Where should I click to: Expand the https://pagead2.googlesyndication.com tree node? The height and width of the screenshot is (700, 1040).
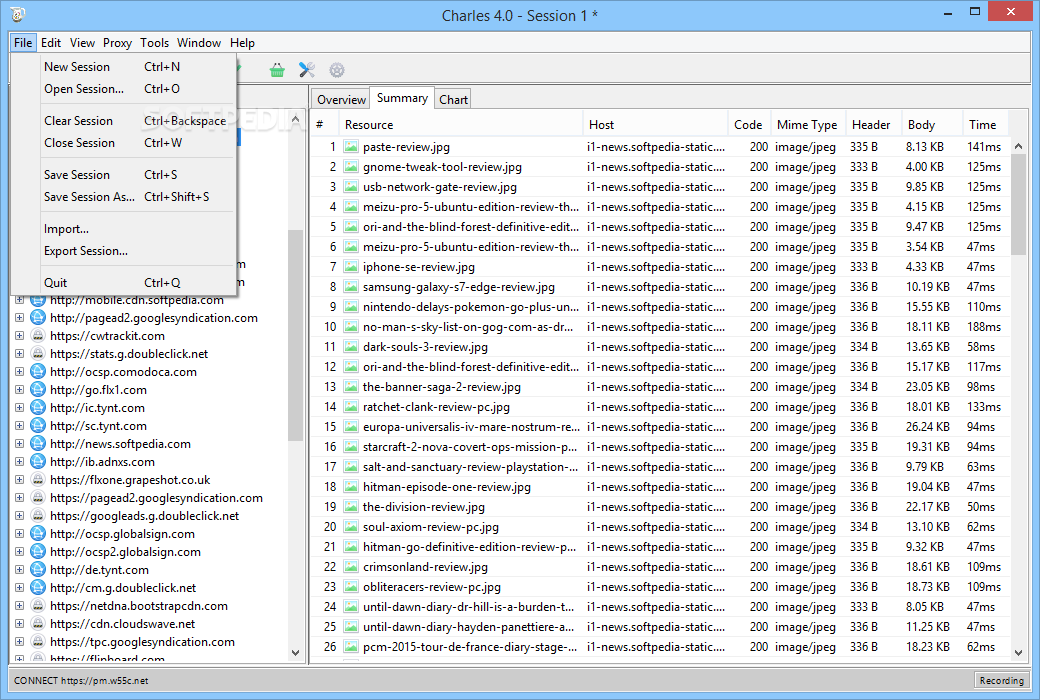click(x=20, y=498)
